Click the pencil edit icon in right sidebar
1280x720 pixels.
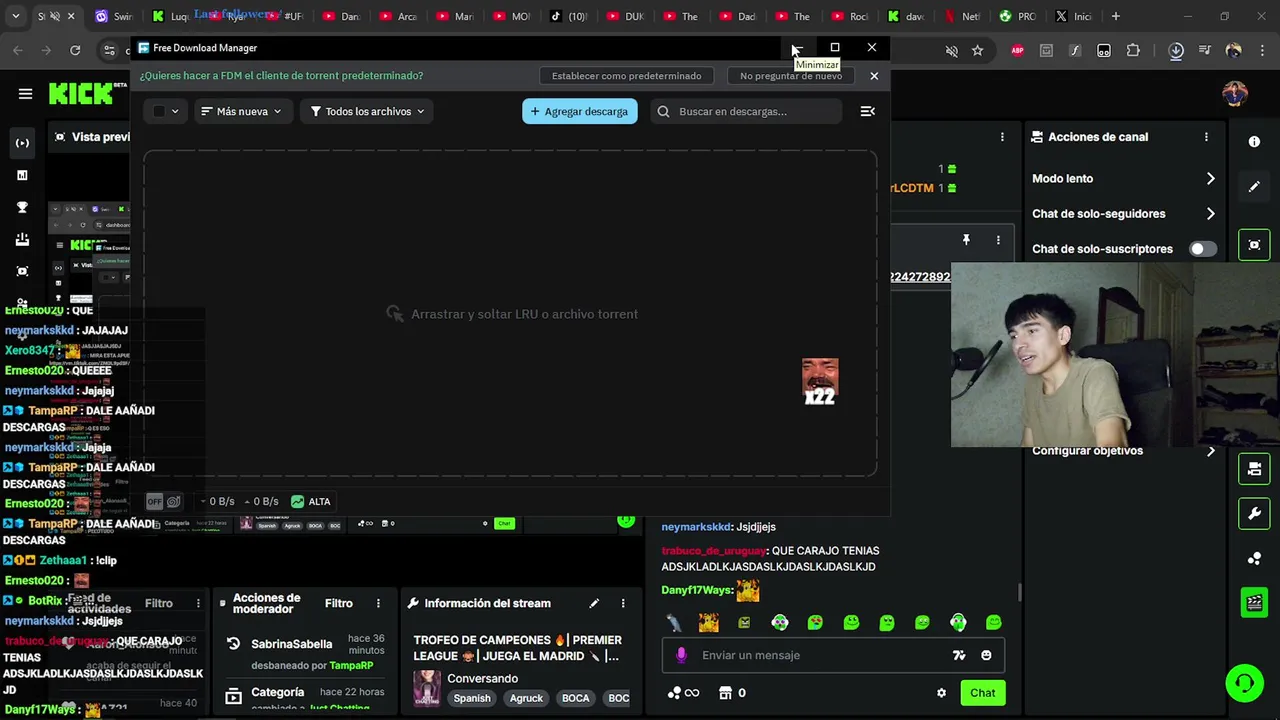point(1254,187)
